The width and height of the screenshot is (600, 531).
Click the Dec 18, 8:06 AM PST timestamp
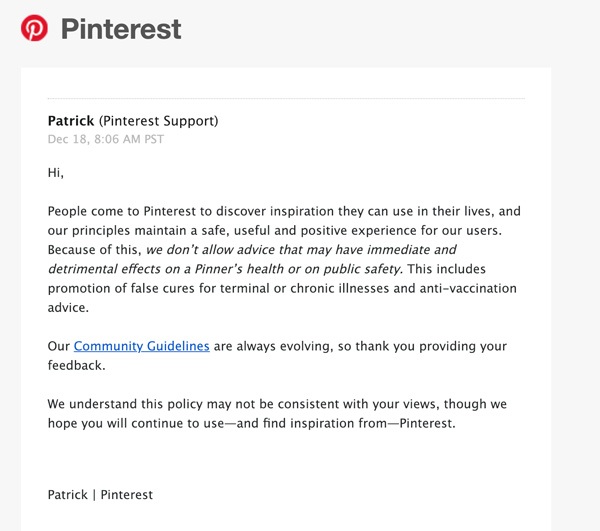pyautogui.click(x=106, y=139)
